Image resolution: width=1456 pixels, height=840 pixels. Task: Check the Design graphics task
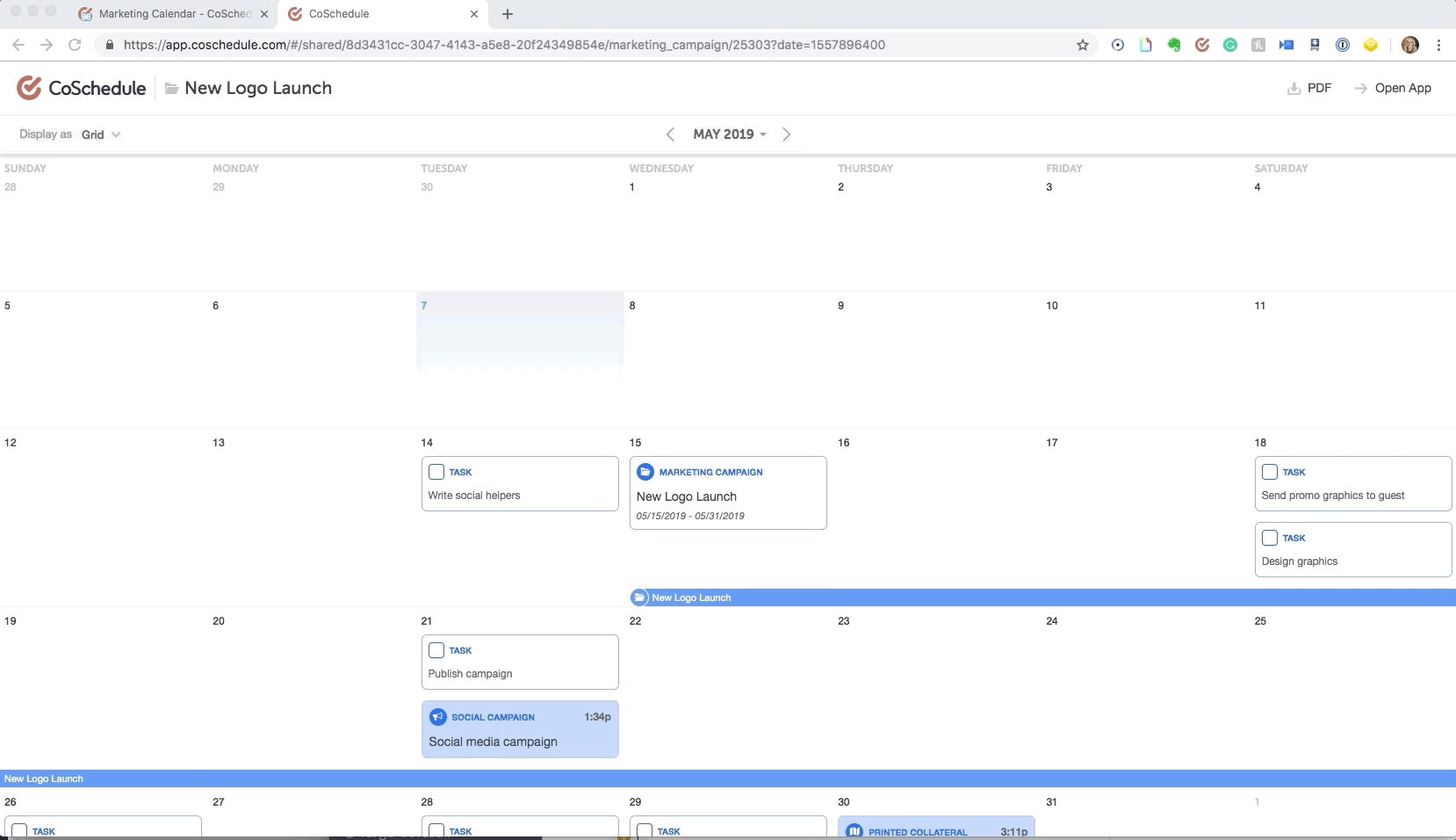pos(1270,538)
